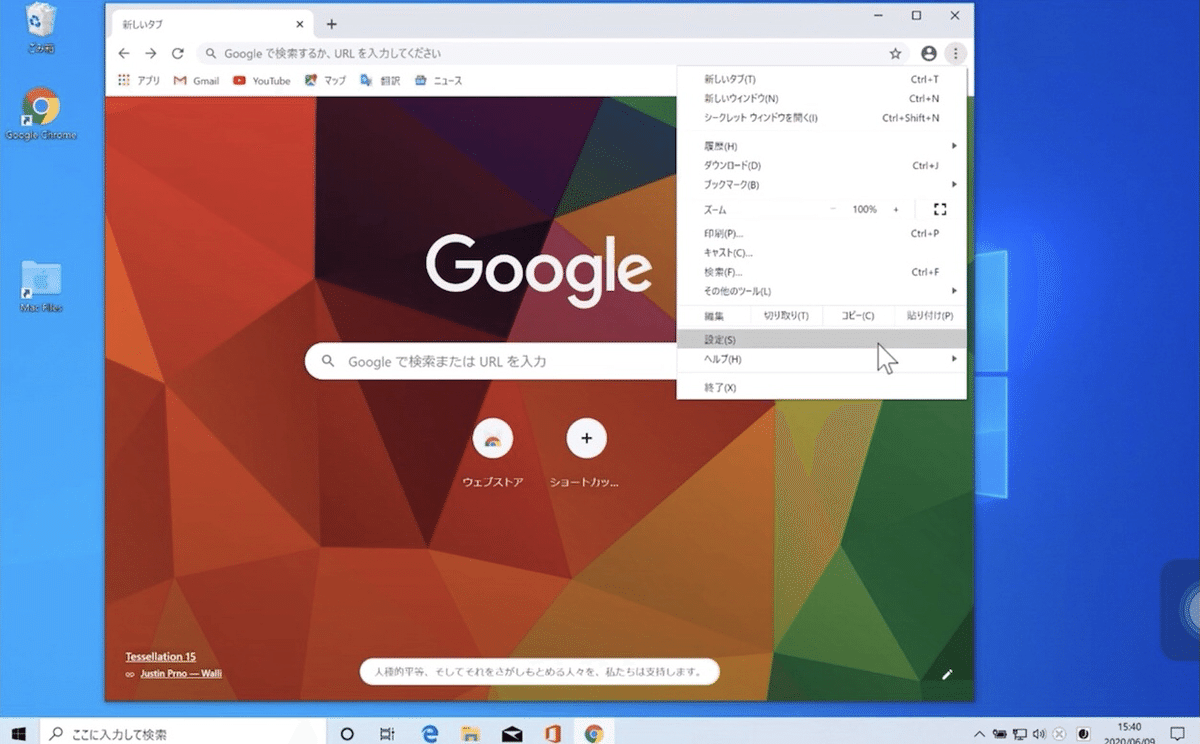Viewport: 1200px width, 744px height.
Task: Open the Mail app on the taskbar
Action: pyautogui.click(x=512, y=733)
